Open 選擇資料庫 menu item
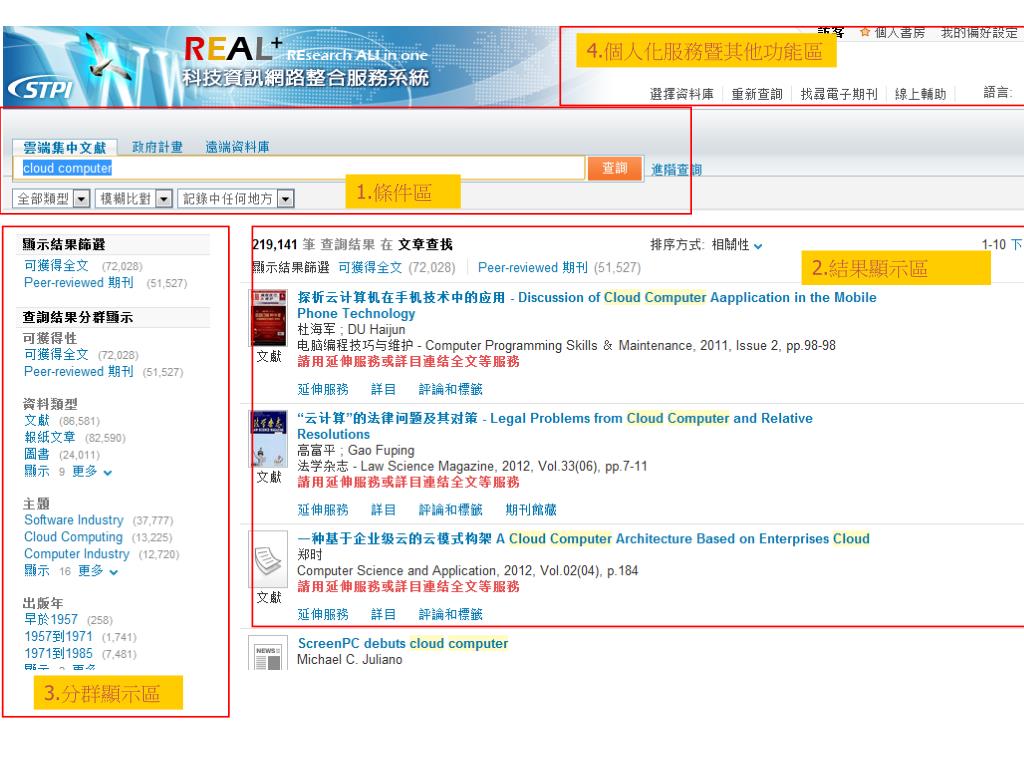 click(681, 94)
